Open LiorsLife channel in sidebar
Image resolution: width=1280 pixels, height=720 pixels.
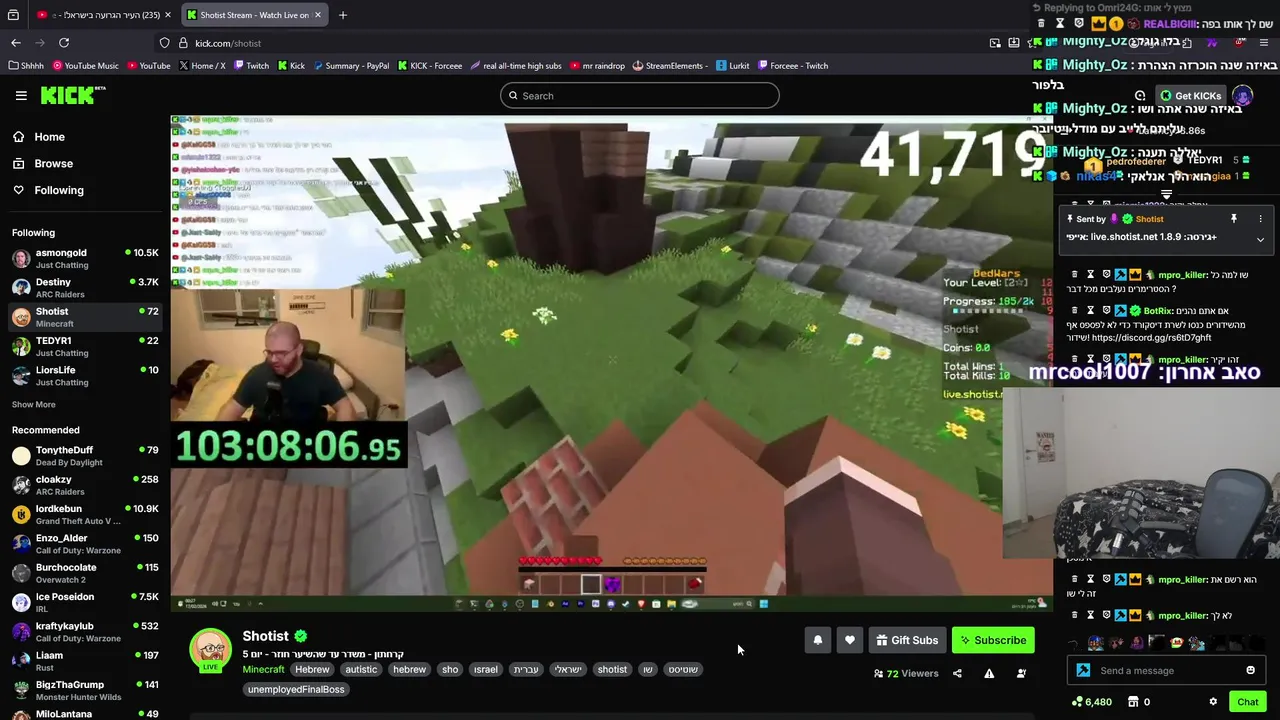[x=85, y=375]
